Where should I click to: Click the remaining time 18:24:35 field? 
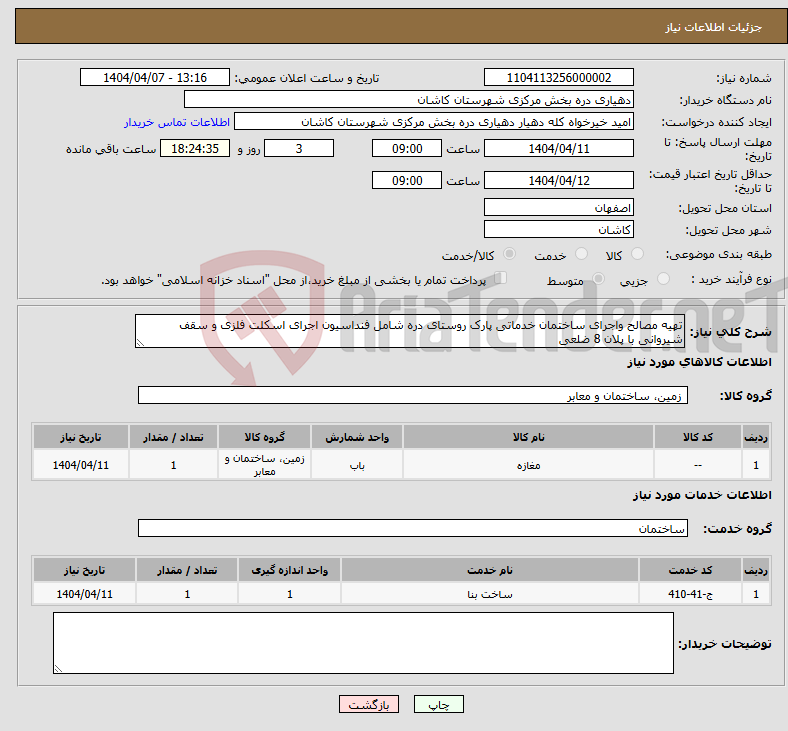click(195, 148)
